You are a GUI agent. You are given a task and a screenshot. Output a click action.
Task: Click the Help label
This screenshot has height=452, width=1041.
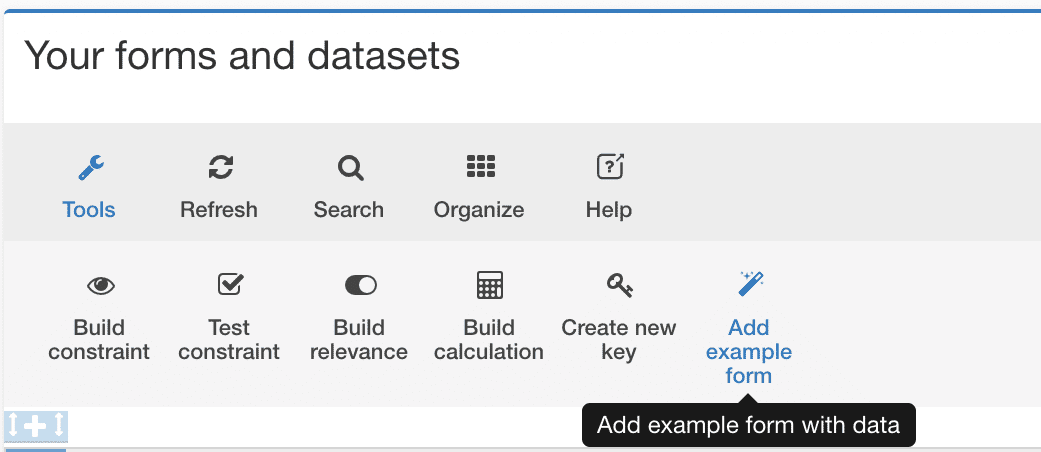tap(609, 210)
